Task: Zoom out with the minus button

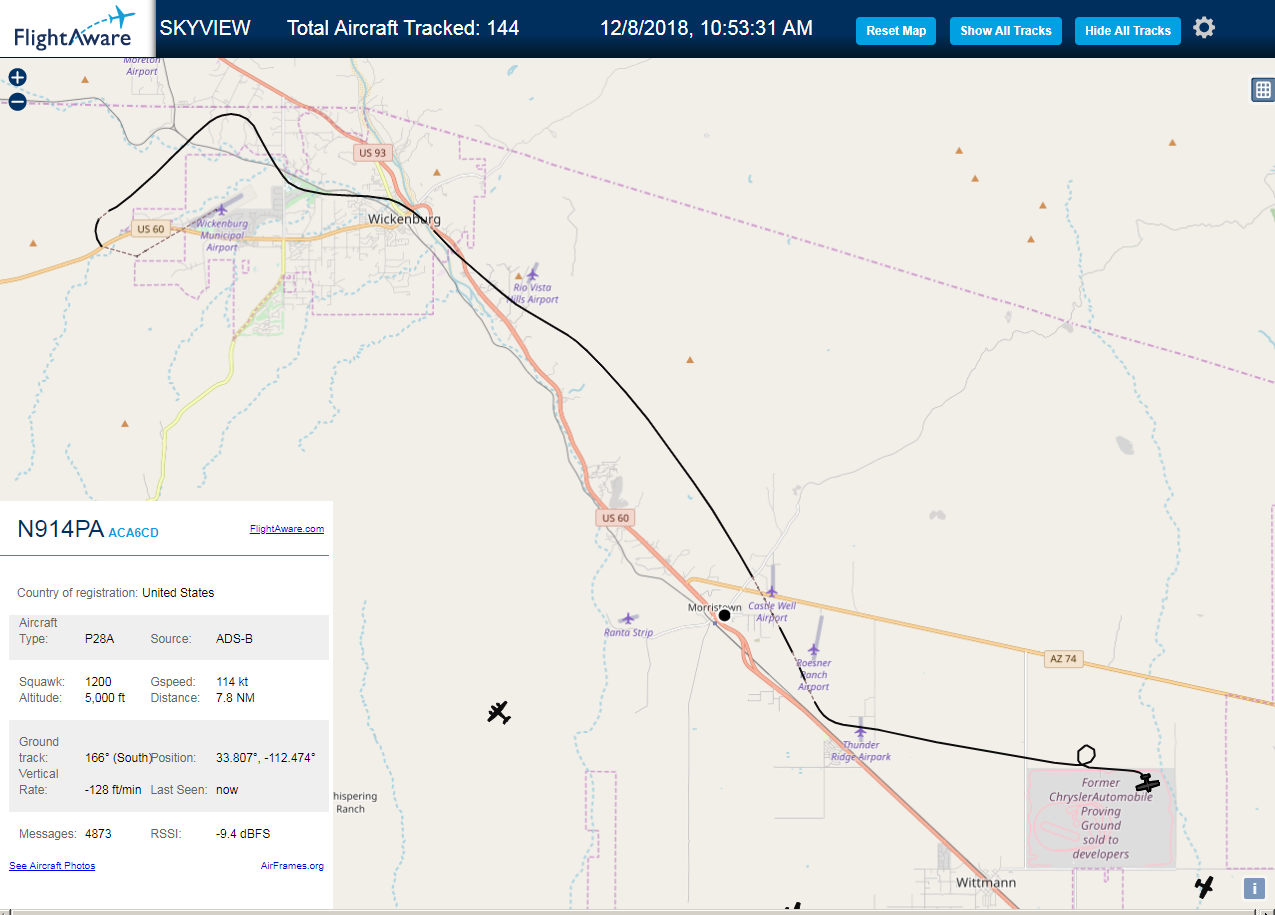Action: click(x=17, y=101)
